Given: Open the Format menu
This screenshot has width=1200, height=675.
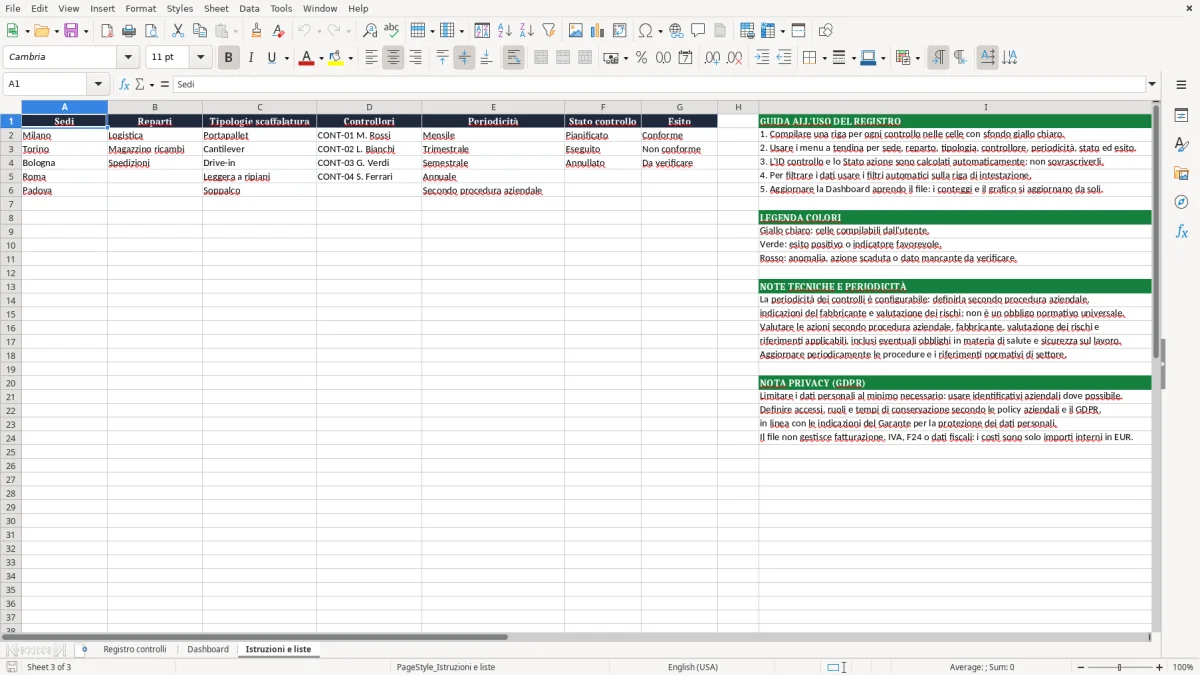Looking at the screenshot, I should [141, 8].
